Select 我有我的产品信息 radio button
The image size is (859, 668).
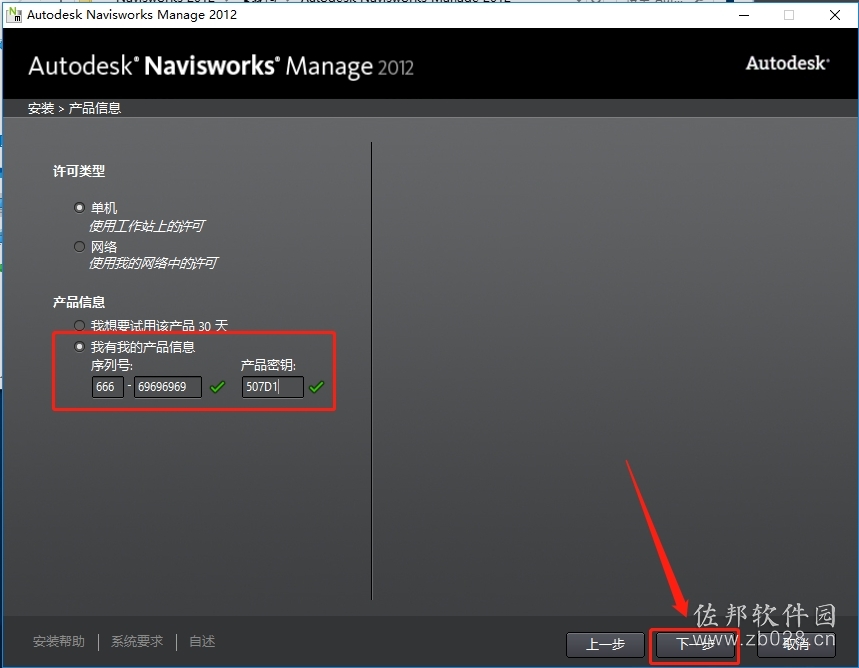79,346
